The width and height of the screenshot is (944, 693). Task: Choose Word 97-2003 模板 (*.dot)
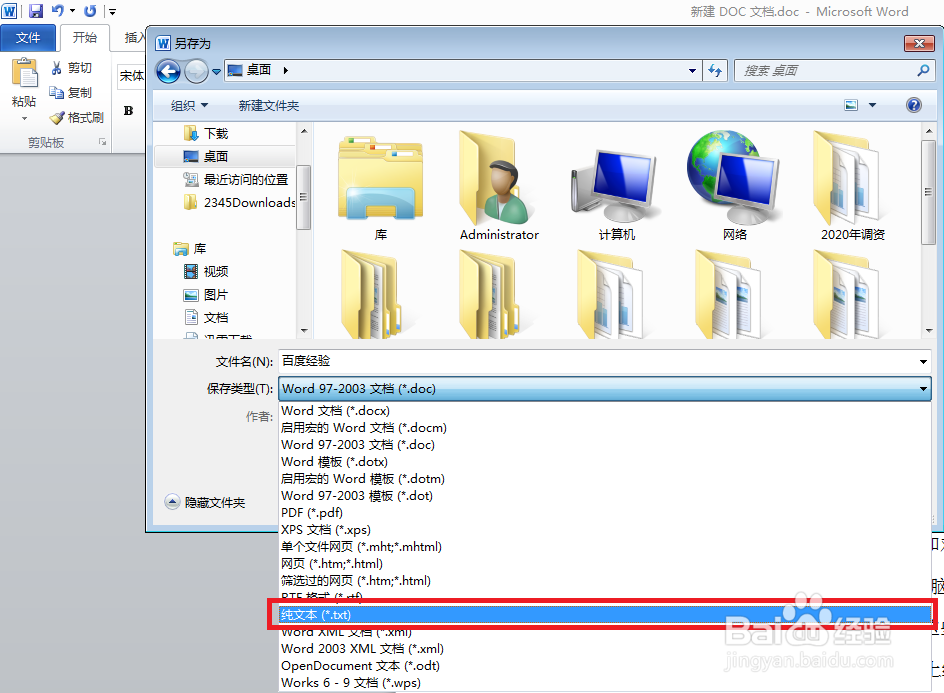pos(604,496)
